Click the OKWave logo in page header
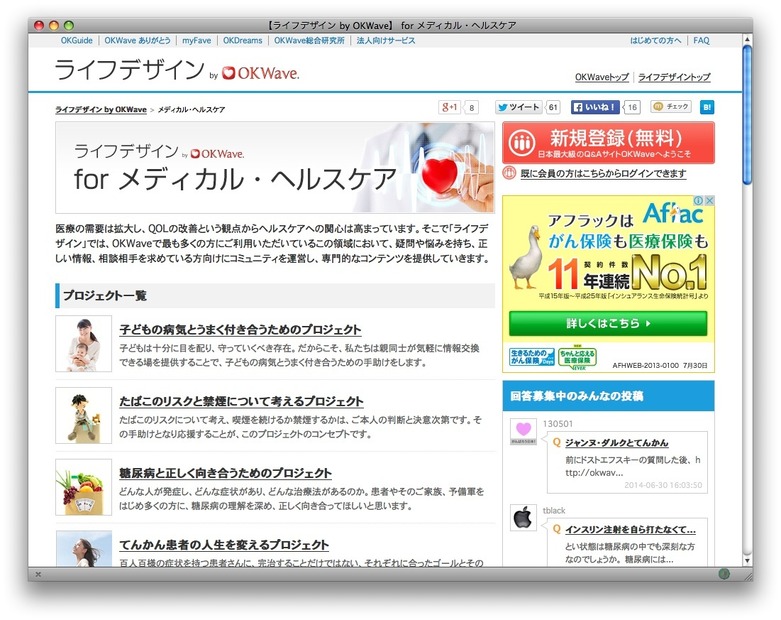Screen dimensions: 781x620 pos(260,74)
